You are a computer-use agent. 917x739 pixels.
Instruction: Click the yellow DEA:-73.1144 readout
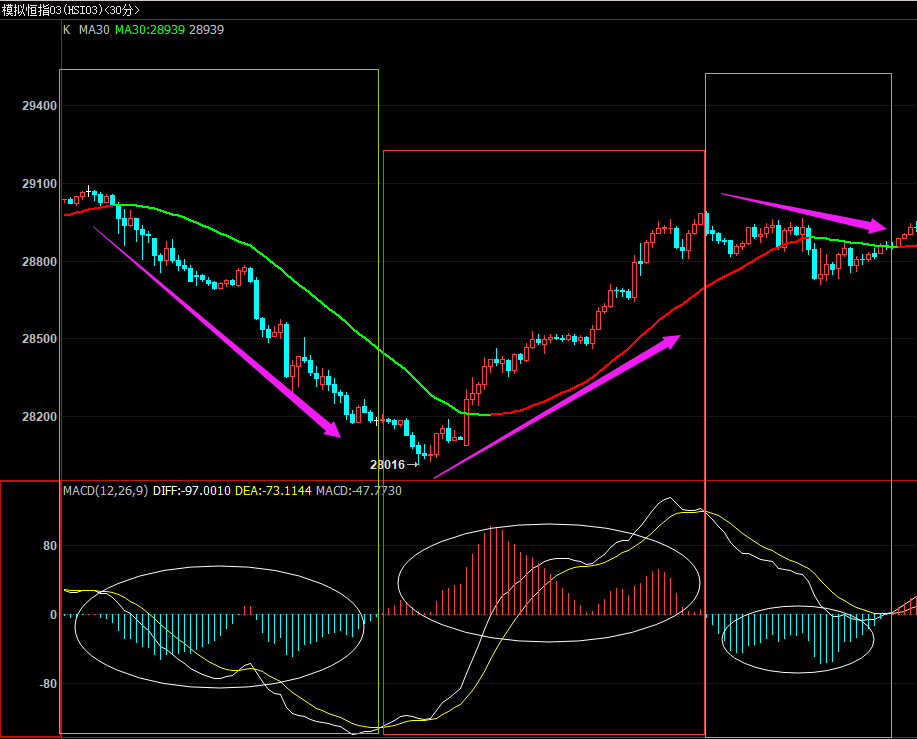point(273,491)
